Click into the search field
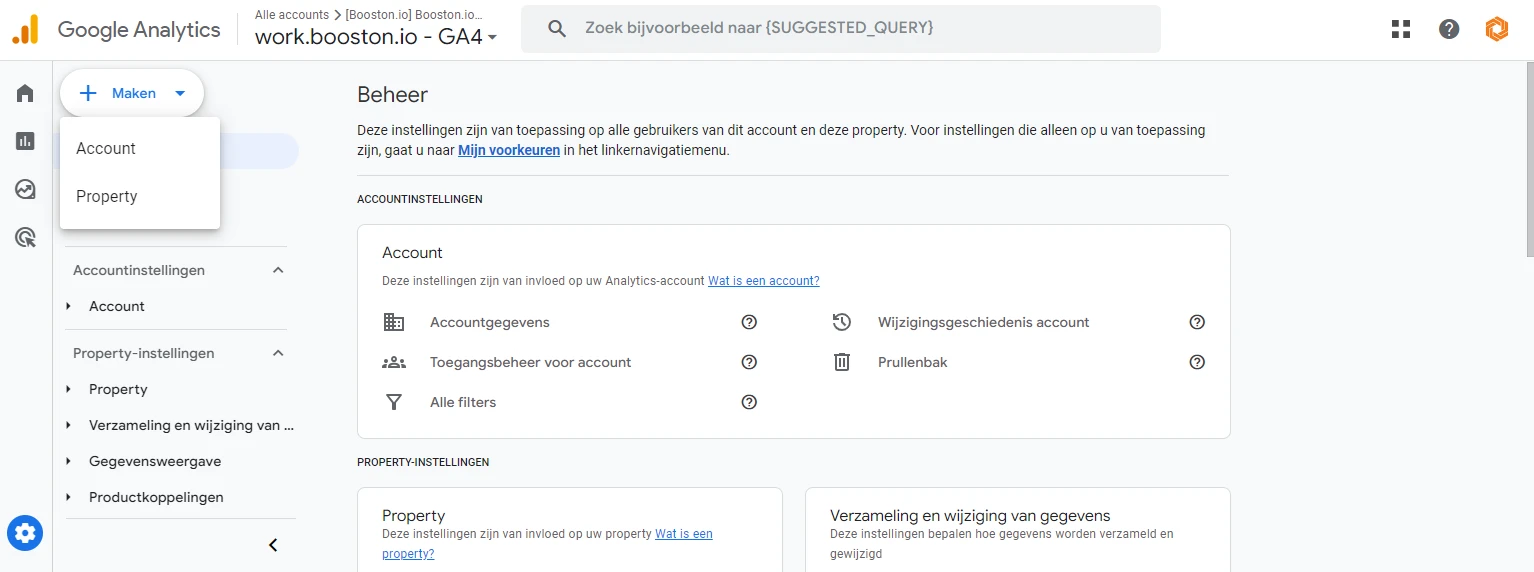Screen dimensions: 1534x572 click(x=840, y=28)
